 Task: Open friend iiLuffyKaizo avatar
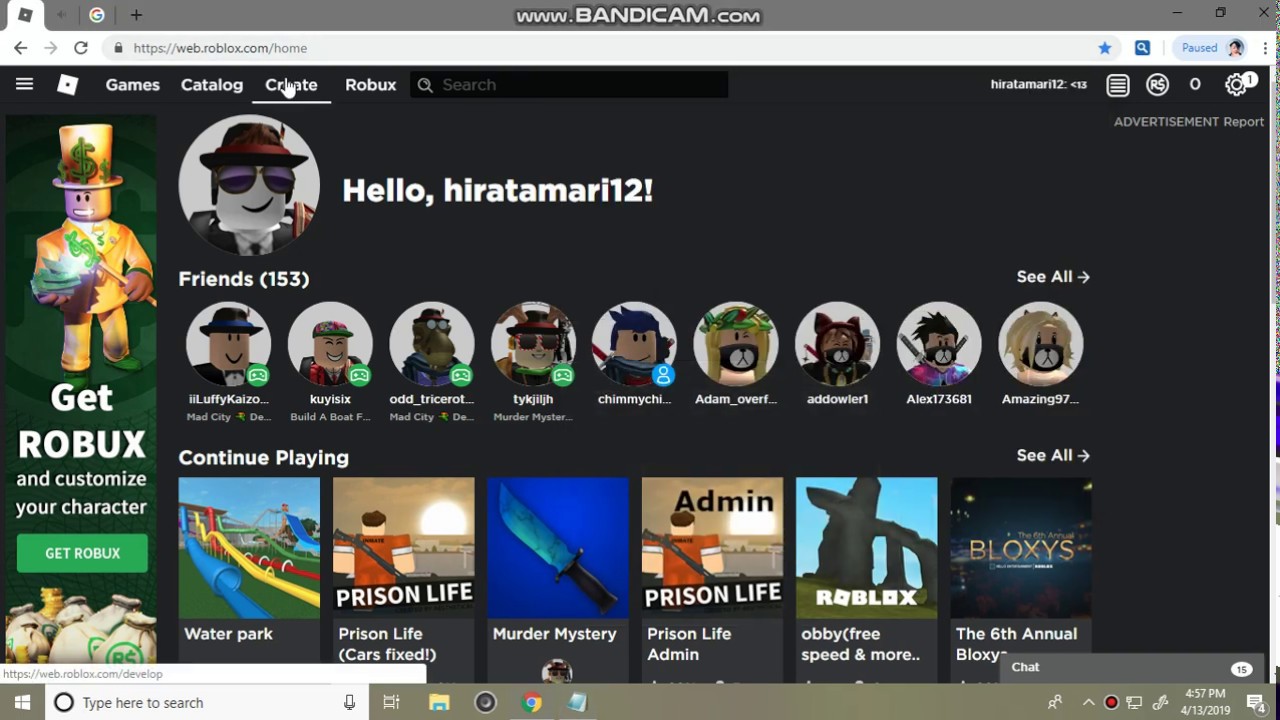click(228, 344)
